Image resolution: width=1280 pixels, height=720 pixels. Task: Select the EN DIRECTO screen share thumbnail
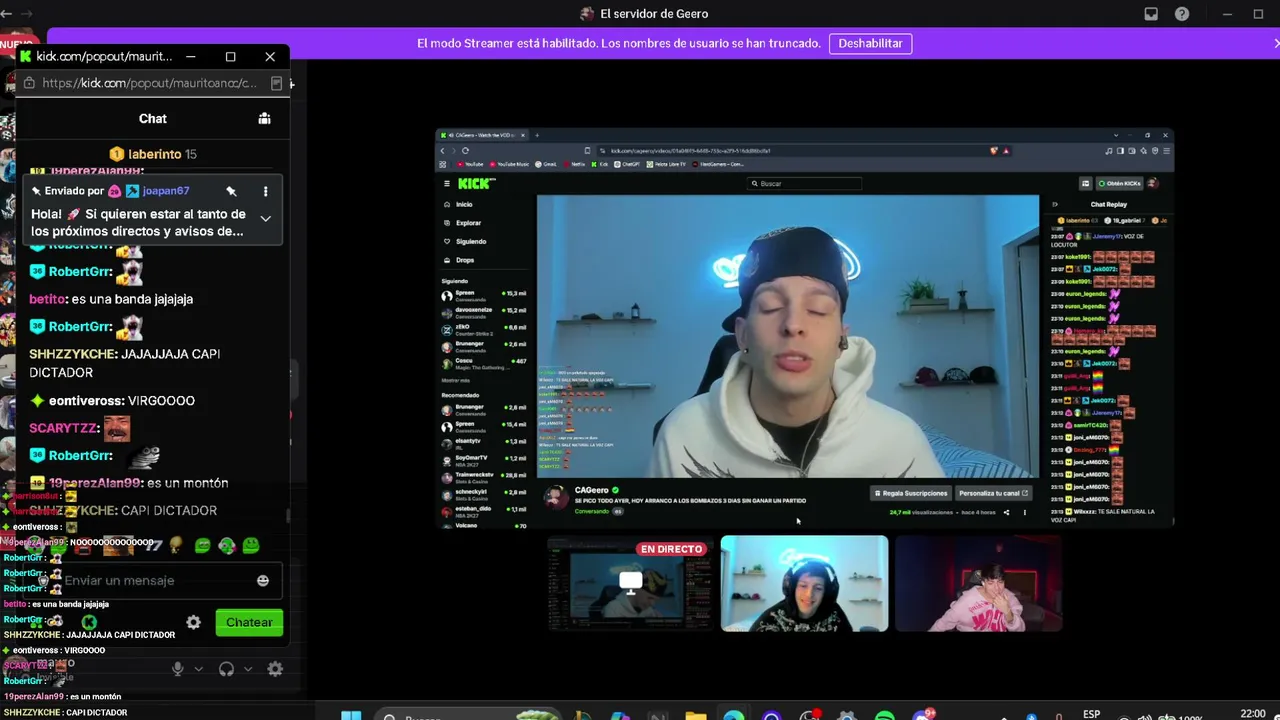[630, 584]
